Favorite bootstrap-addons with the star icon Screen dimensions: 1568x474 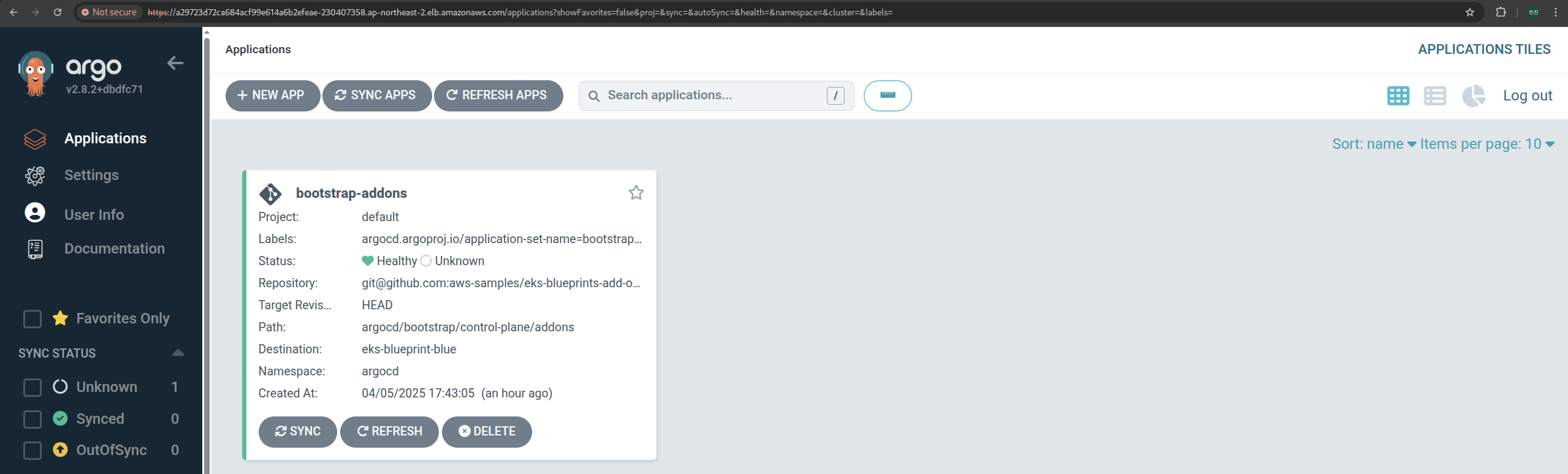point(636,193)
